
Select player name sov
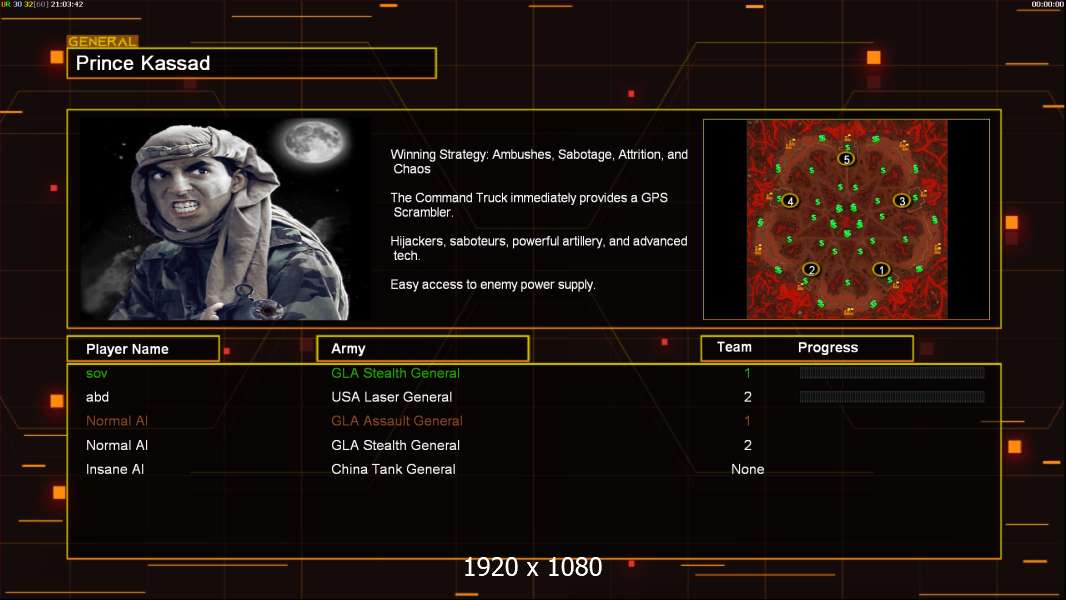point(97,373)
